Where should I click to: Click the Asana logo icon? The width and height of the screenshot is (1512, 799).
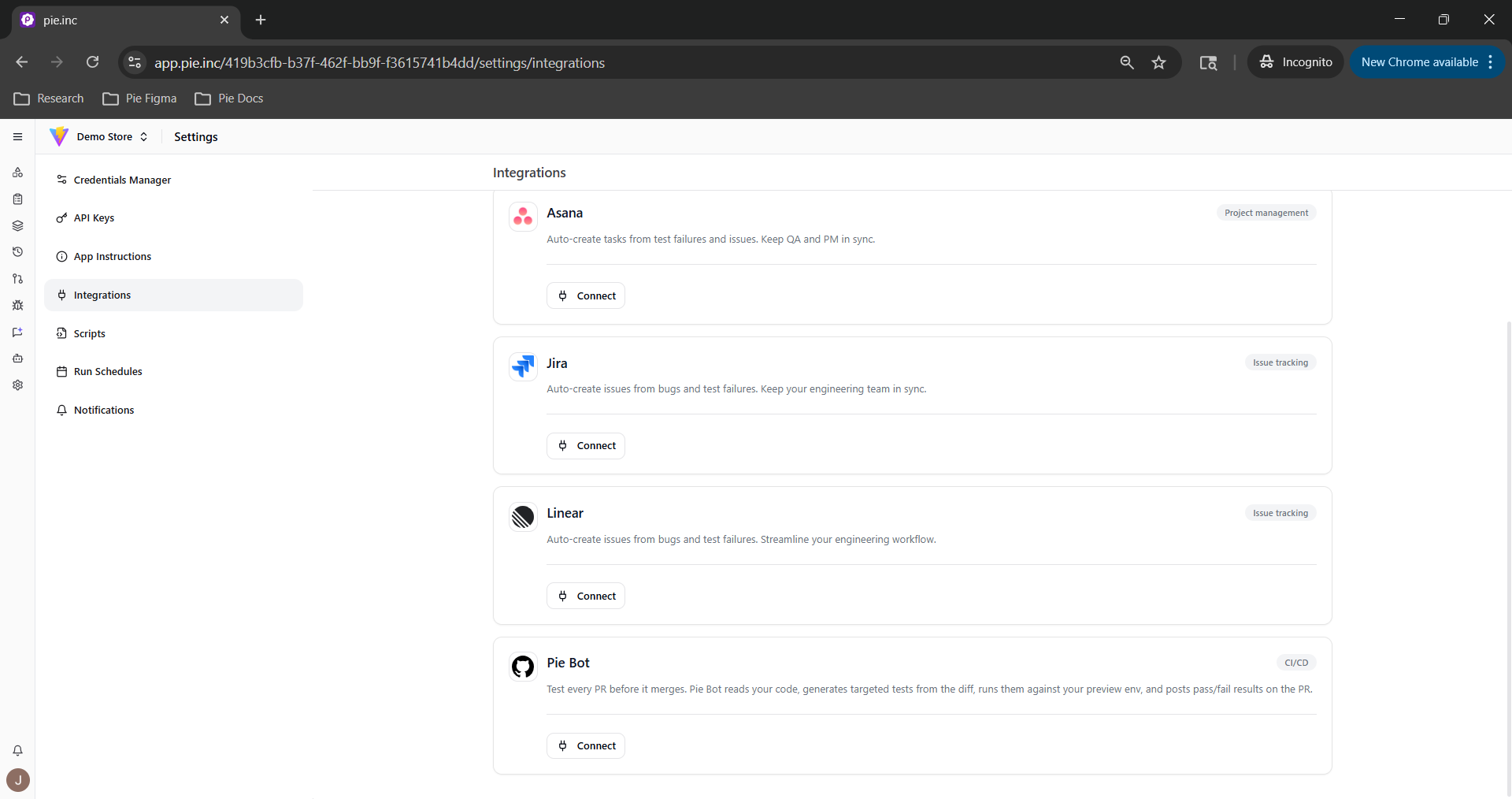523,216
